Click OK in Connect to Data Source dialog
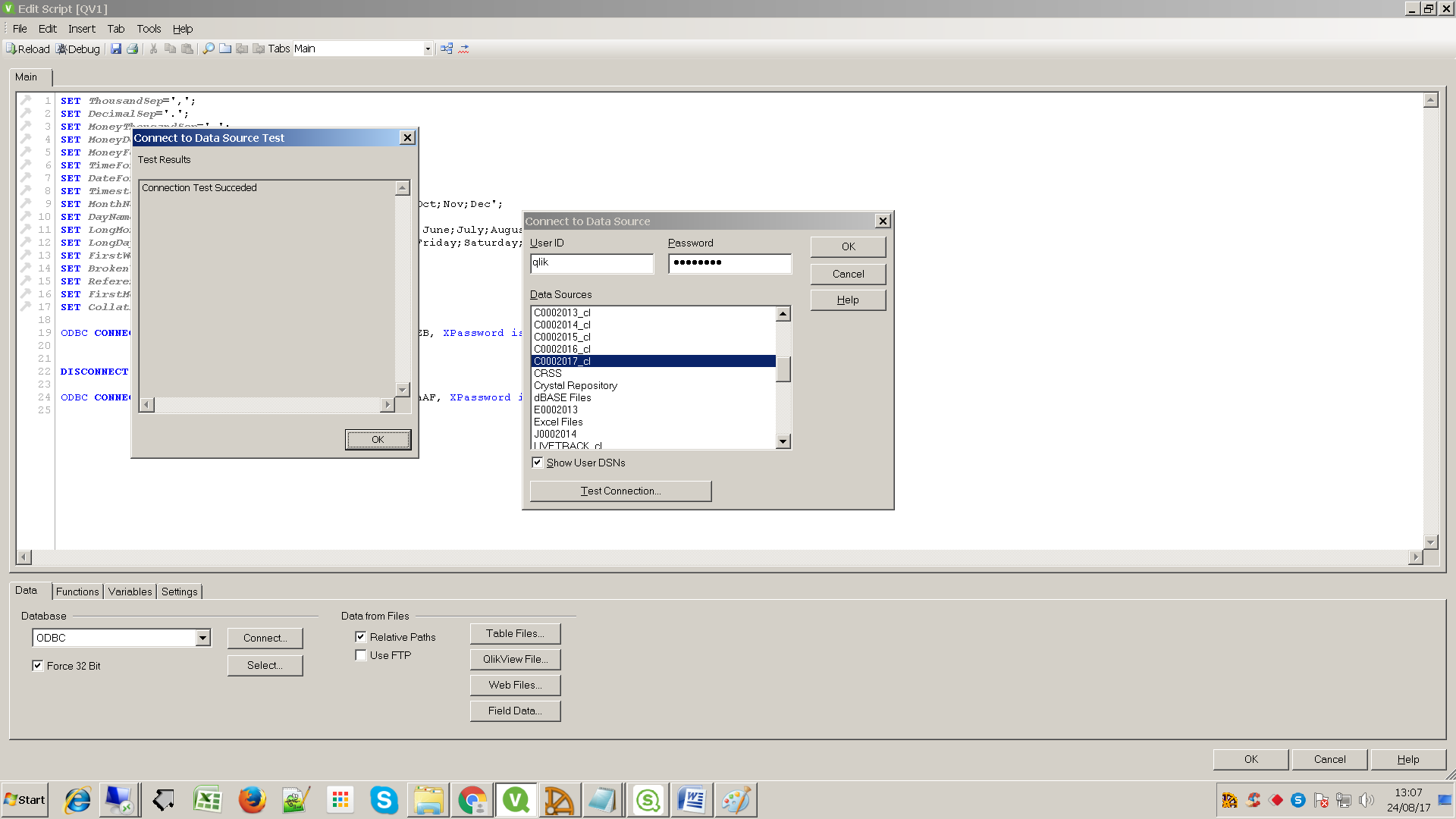The image size is (1456, 819). (848, 246)
